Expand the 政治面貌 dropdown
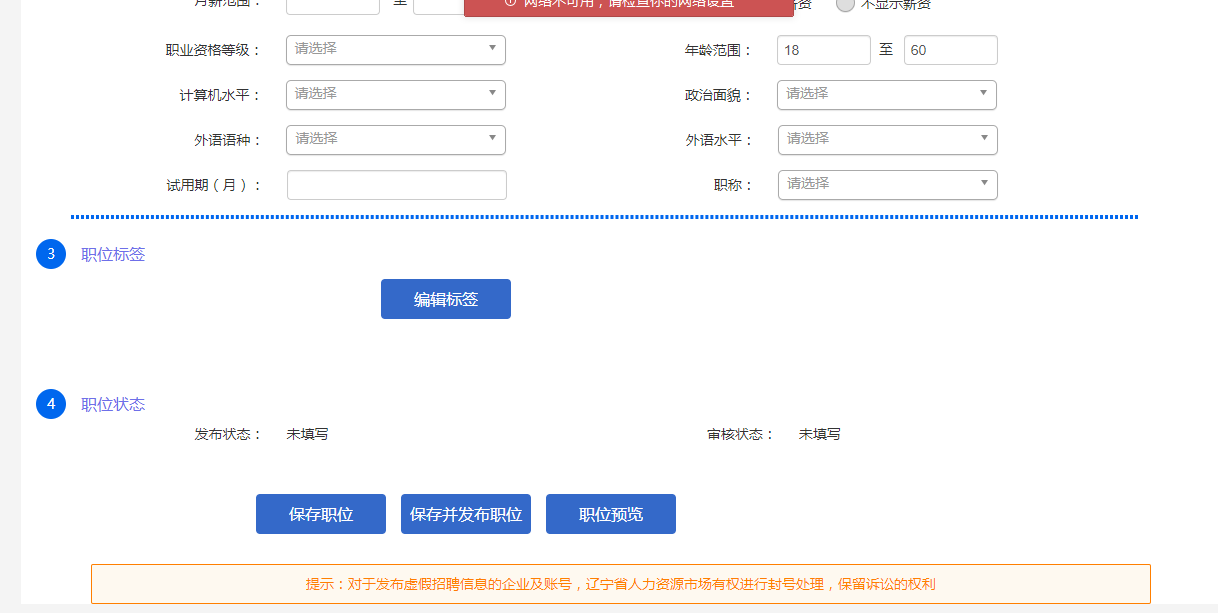The width and height of the screenshot is (1218, 613). coord(886,95)
